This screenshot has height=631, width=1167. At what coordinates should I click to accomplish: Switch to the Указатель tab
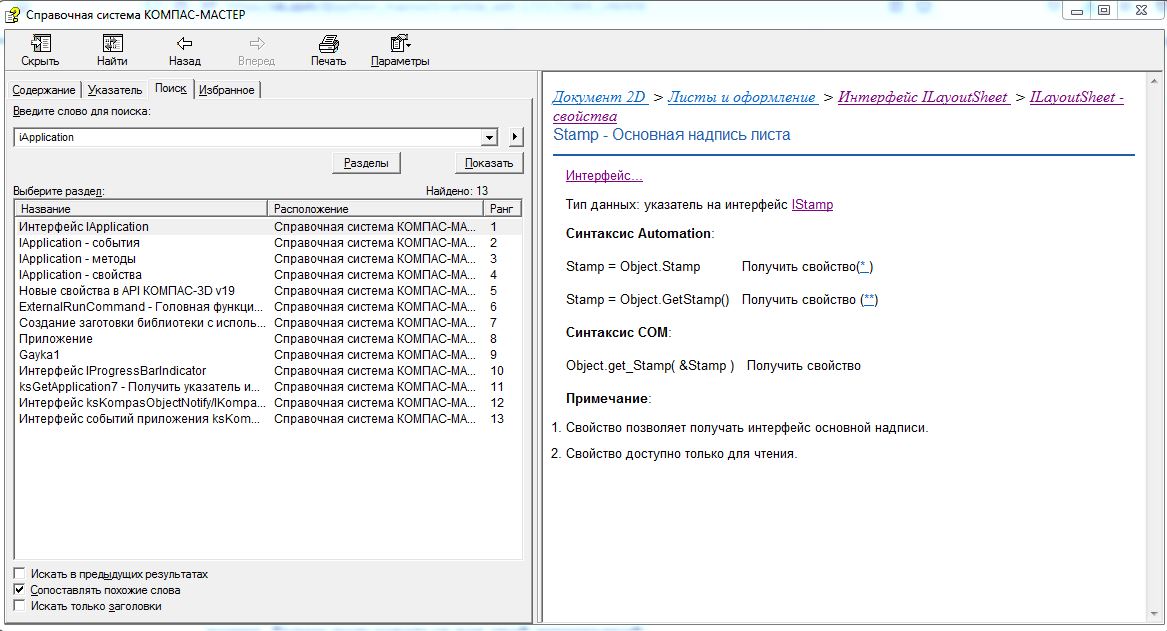click(x=115, y=90)
